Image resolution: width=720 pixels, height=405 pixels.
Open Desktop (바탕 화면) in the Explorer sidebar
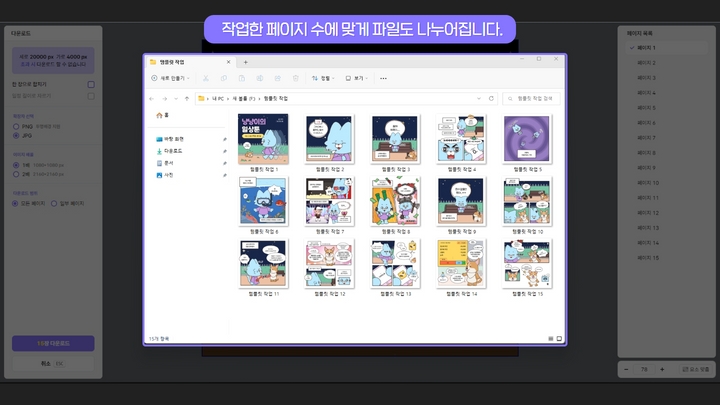click(x=170, y=139)
